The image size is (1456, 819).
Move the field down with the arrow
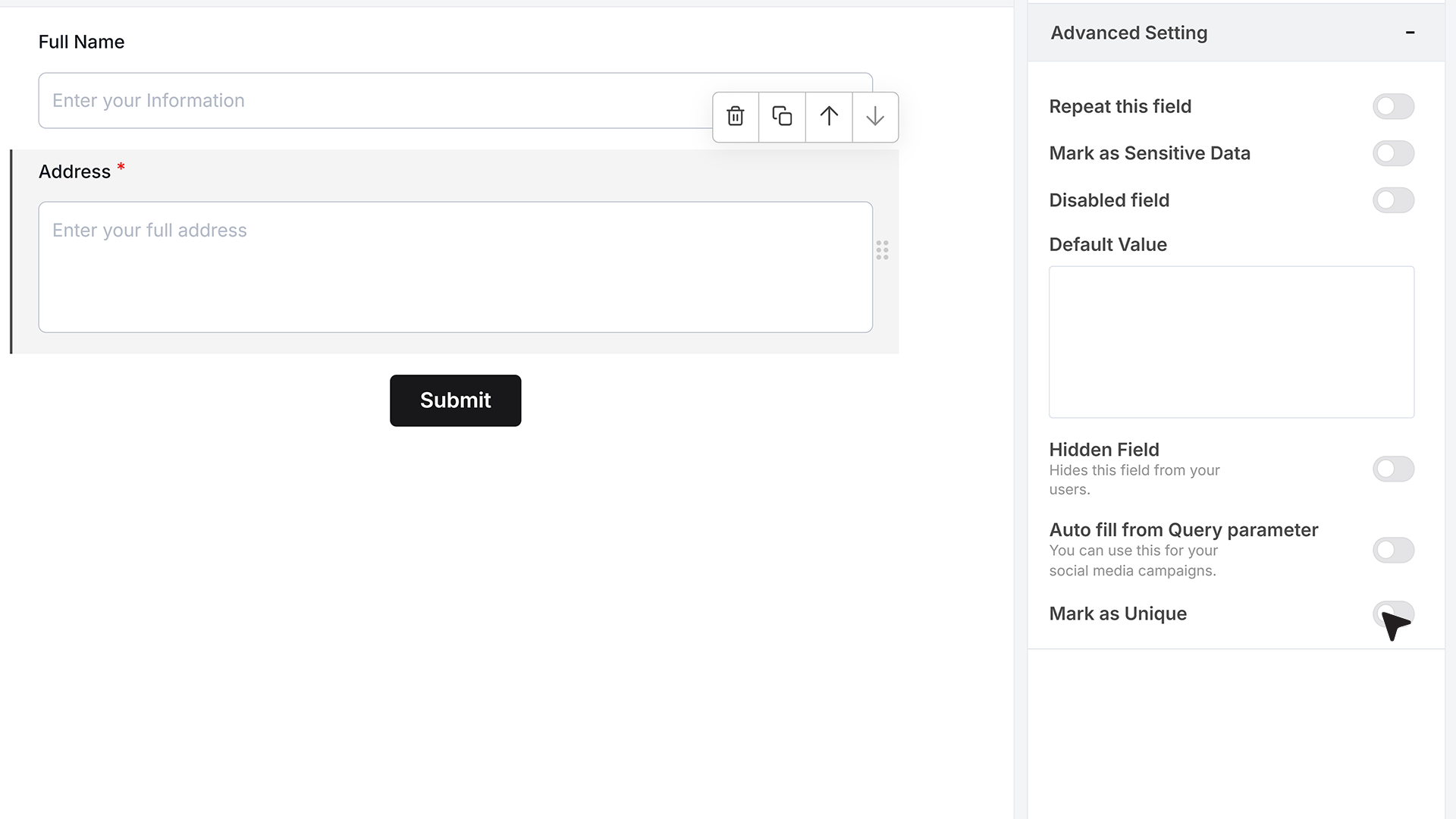pos(875,117)
